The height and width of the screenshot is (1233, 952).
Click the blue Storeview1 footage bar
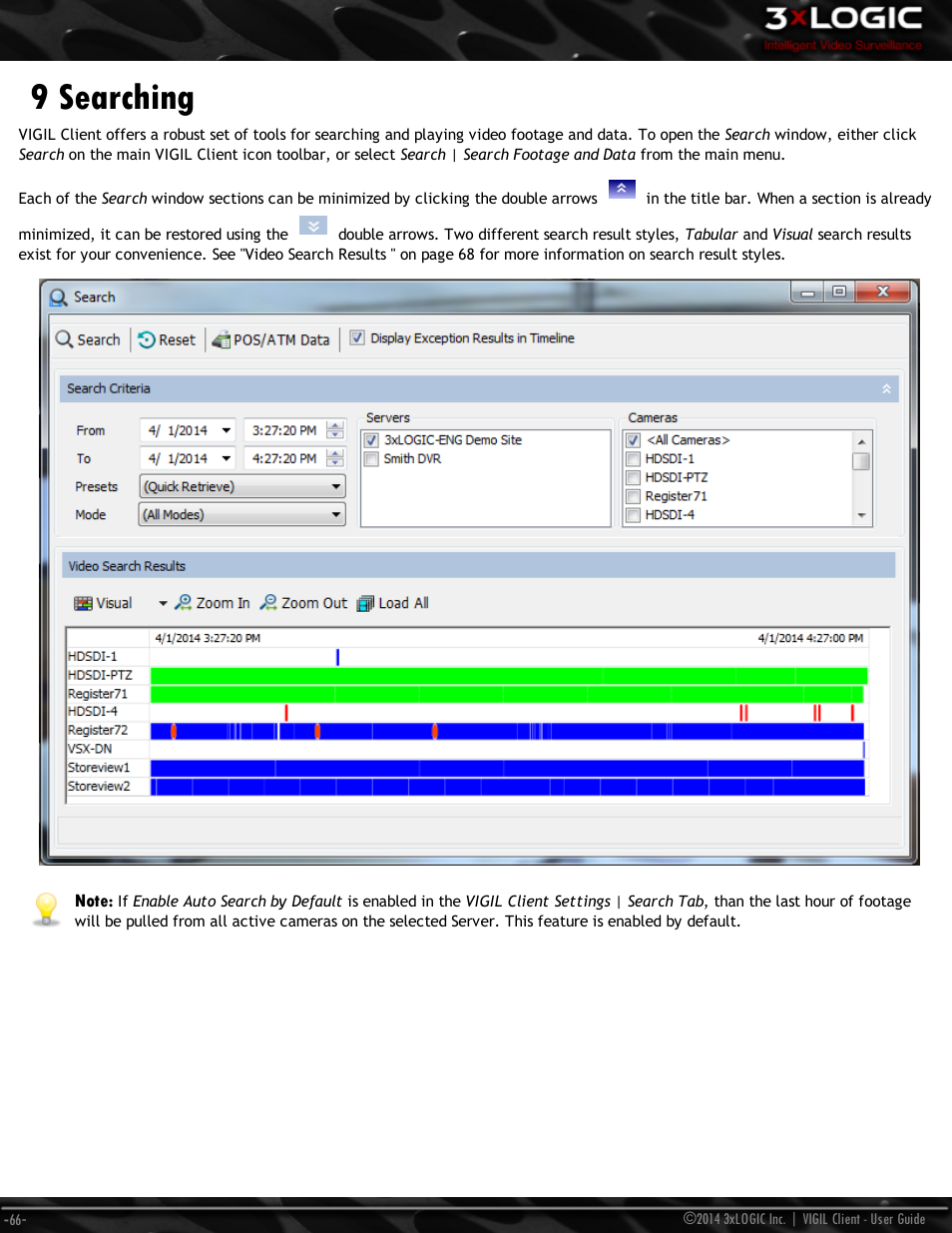(x=507, y=768)
